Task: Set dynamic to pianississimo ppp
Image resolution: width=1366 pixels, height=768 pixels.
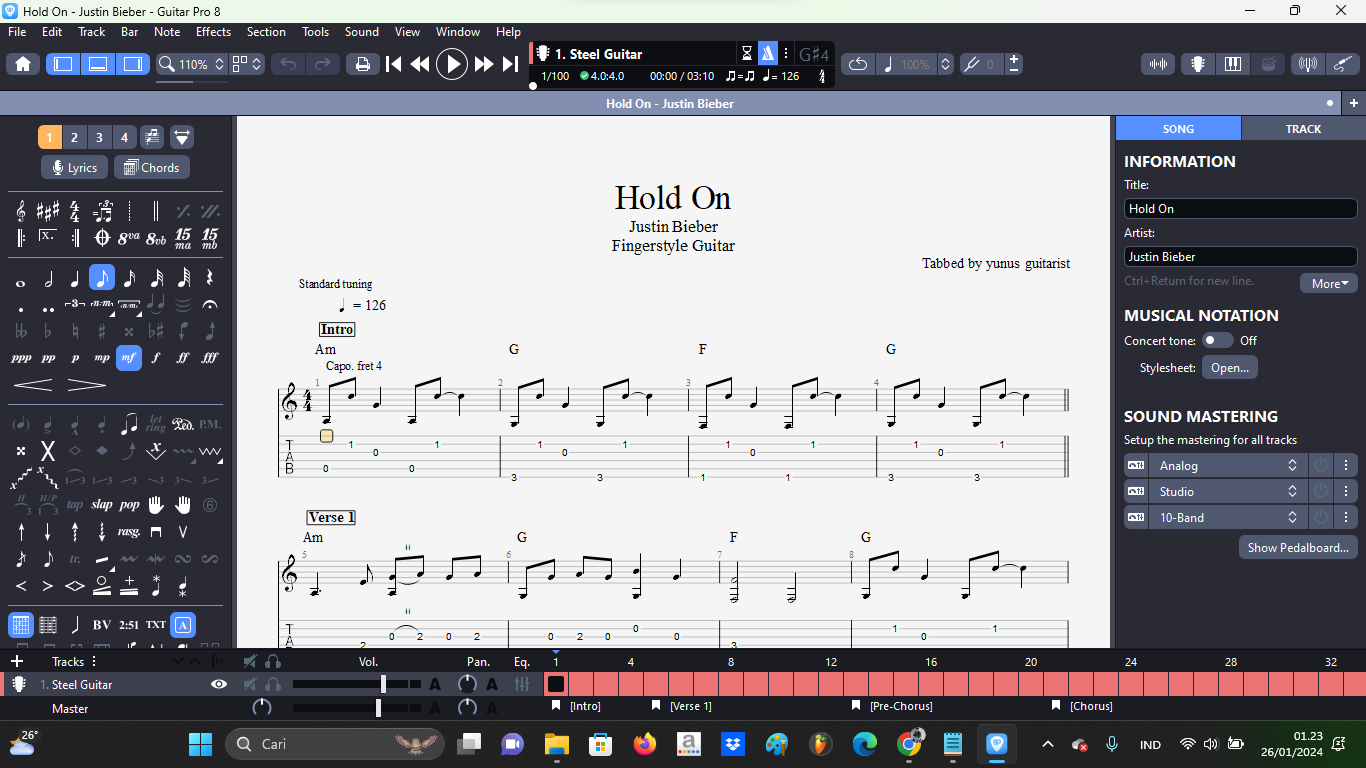Action: tap(21, 358)
